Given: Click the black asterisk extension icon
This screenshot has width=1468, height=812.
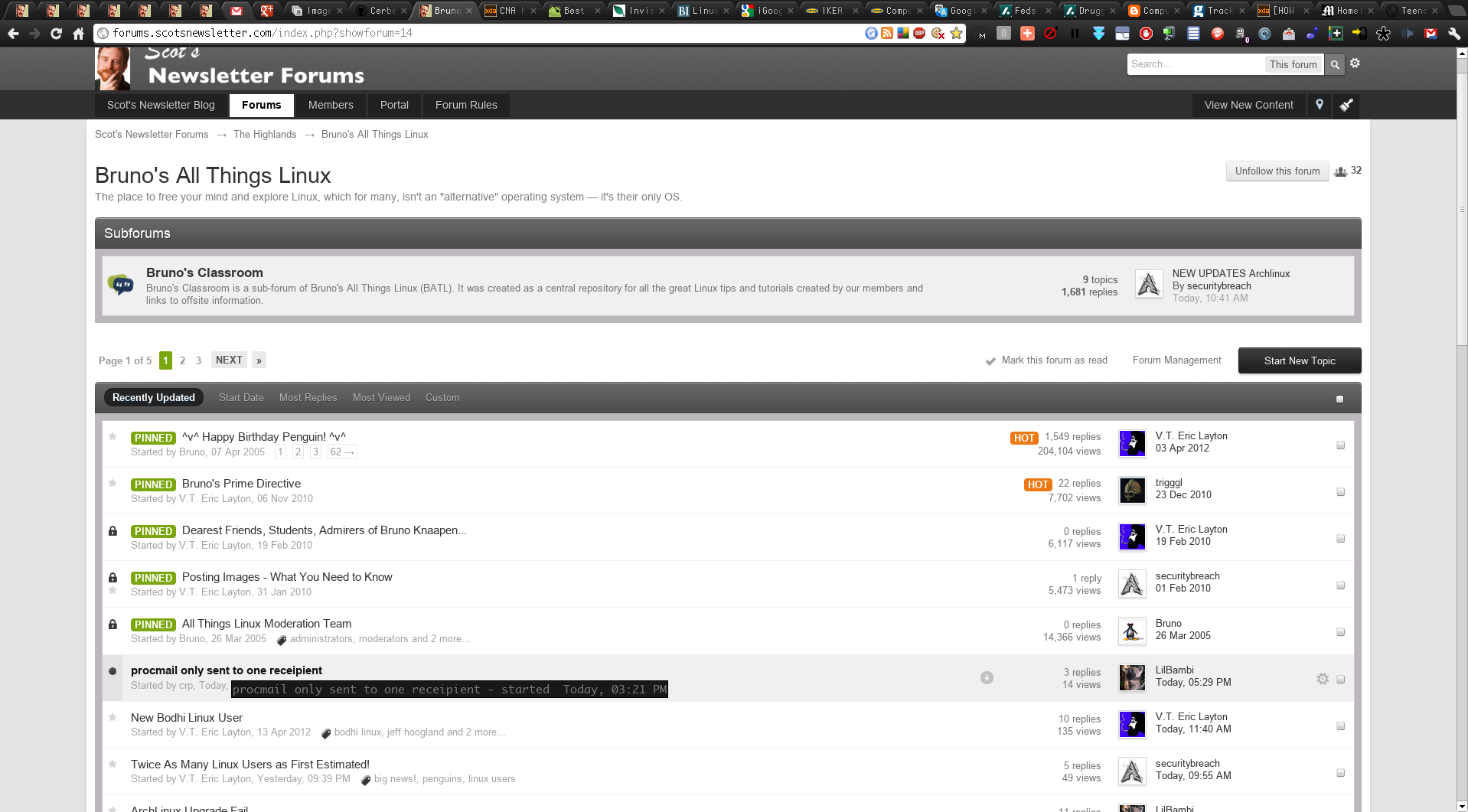Looking at the screenshot, I should (x=1383, y=34).
